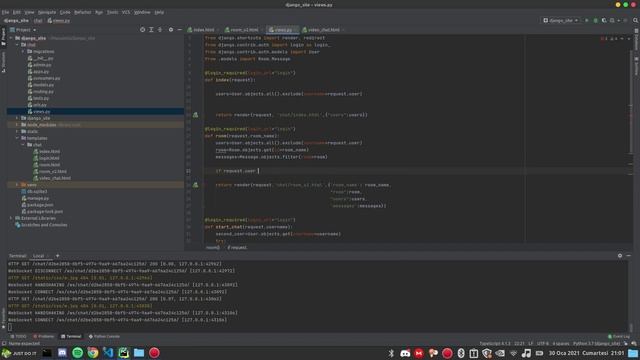This screenshot has width=640, height=360.
Task: Click the Expand All icon in Project panel
Action: tap(151, 29)
